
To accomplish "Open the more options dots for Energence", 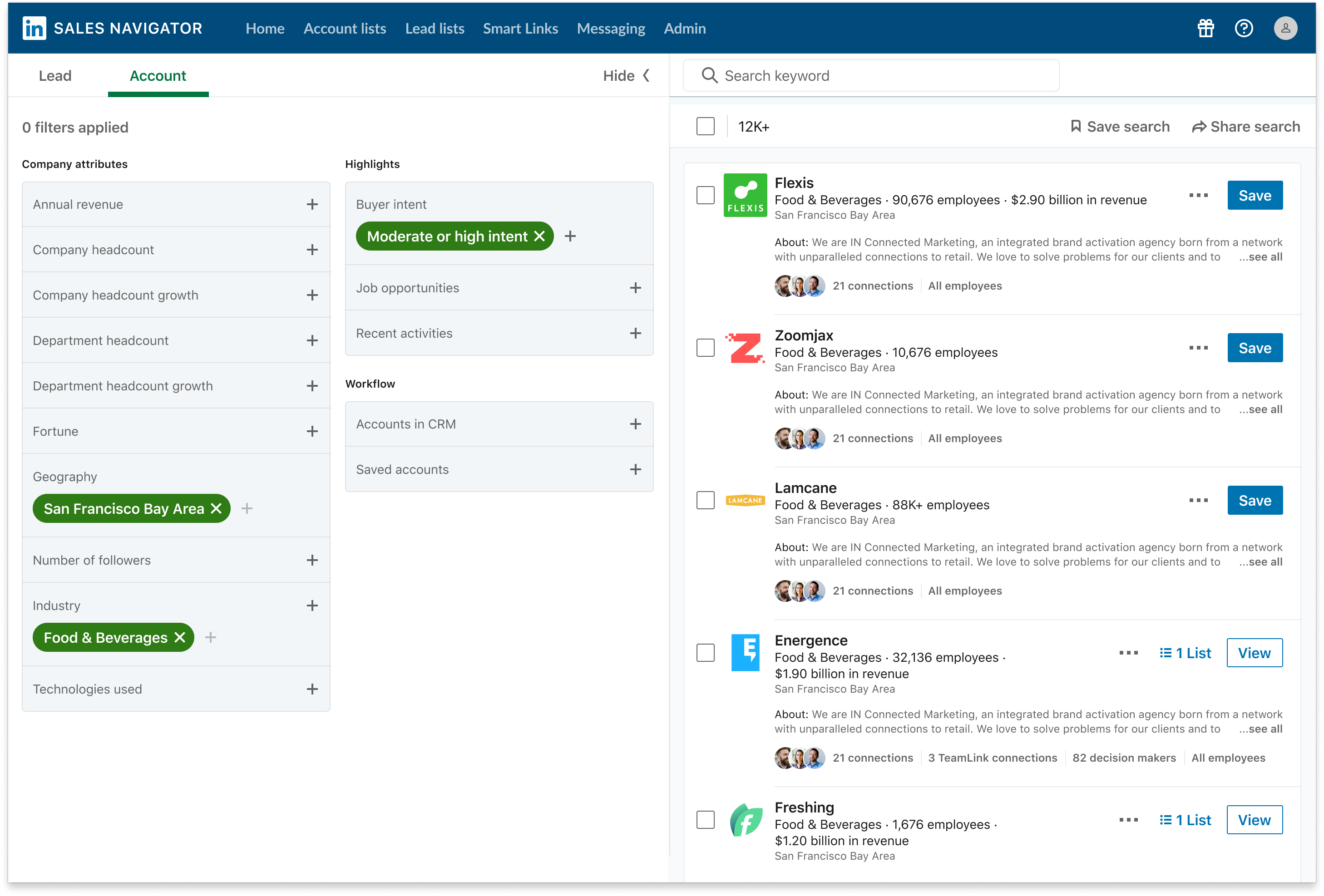I will click(1128, 653).
